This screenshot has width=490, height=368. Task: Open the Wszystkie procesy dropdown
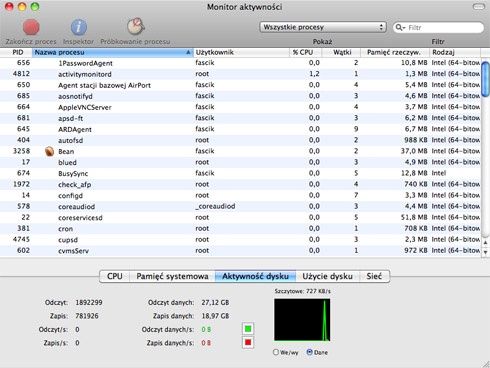tap(323, 27)
